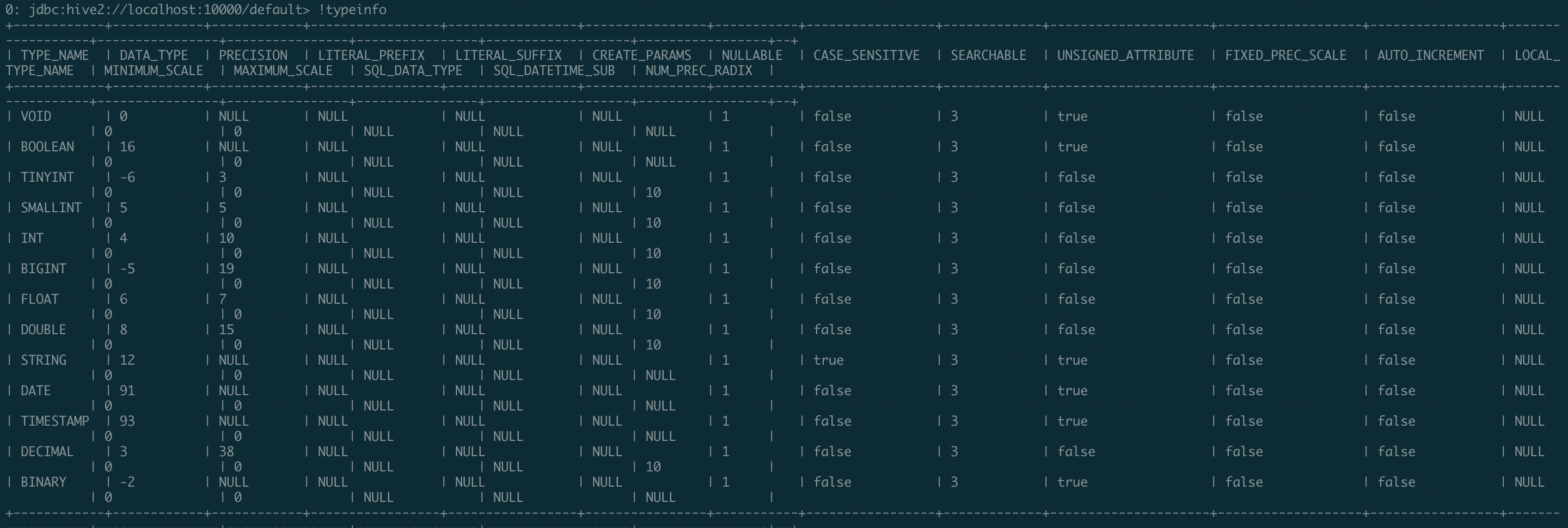The height and width of the screenshot is (528, 1568).
Task: Click BINARY's data type value -2
Action: coord(127,481)
